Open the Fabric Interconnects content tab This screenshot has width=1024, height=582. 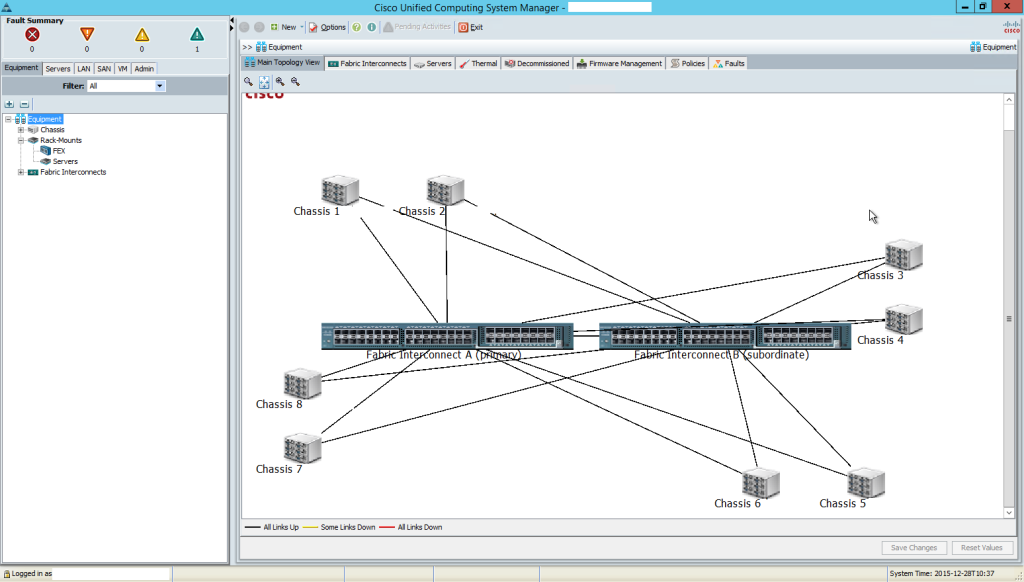367,63
